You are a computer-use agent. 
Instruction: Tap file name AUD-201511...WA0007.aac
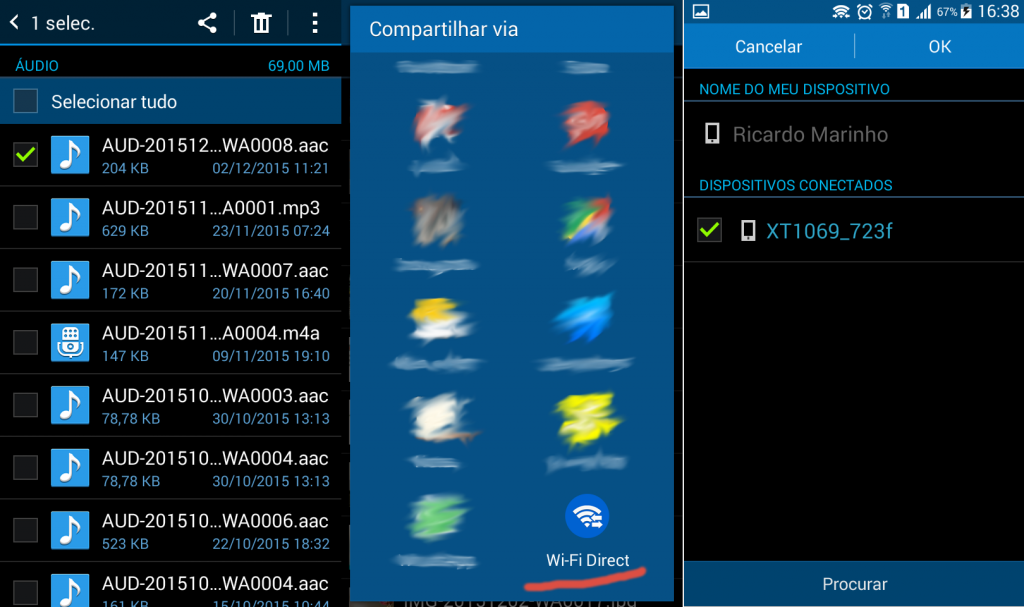click(215, 271)
